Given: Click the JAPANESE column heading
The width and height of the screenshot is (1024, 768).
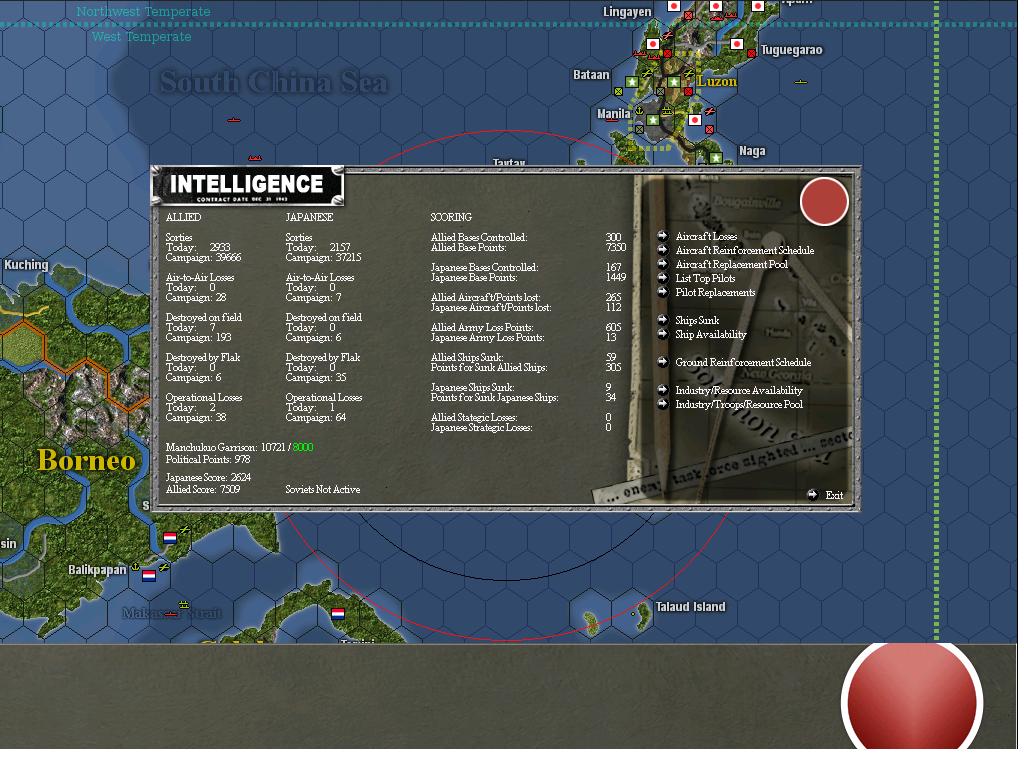Looking at the screenshot, I should pyautogui.click(x=309, y=217).
